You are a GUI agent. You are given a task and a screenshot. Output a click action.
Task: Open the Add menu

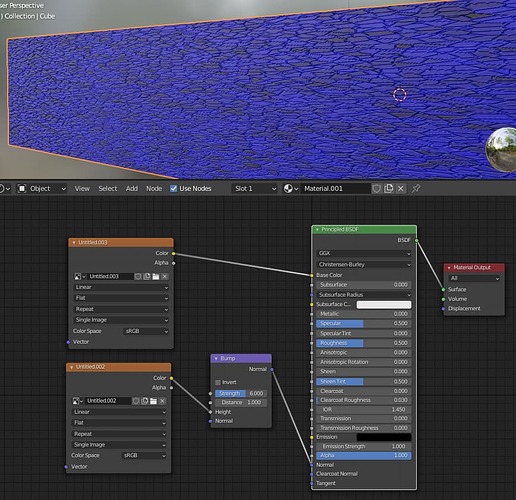point(132,189)
